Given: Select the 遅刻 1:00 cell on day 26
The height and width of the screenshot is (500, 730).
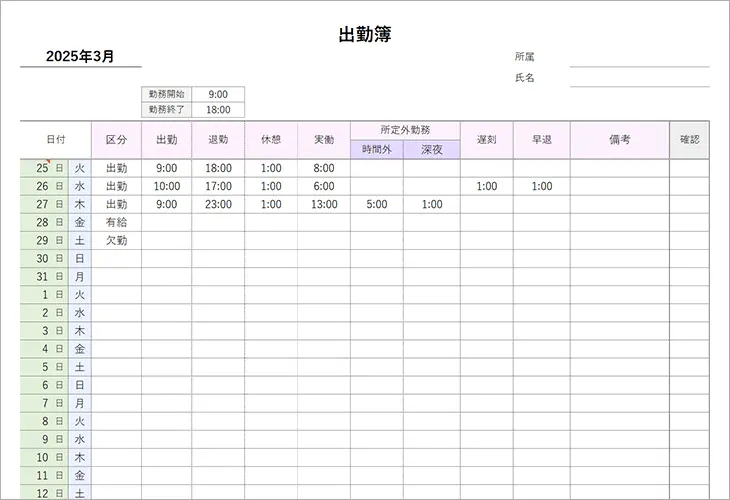Looking at the screenshot, I should (487, 186).
